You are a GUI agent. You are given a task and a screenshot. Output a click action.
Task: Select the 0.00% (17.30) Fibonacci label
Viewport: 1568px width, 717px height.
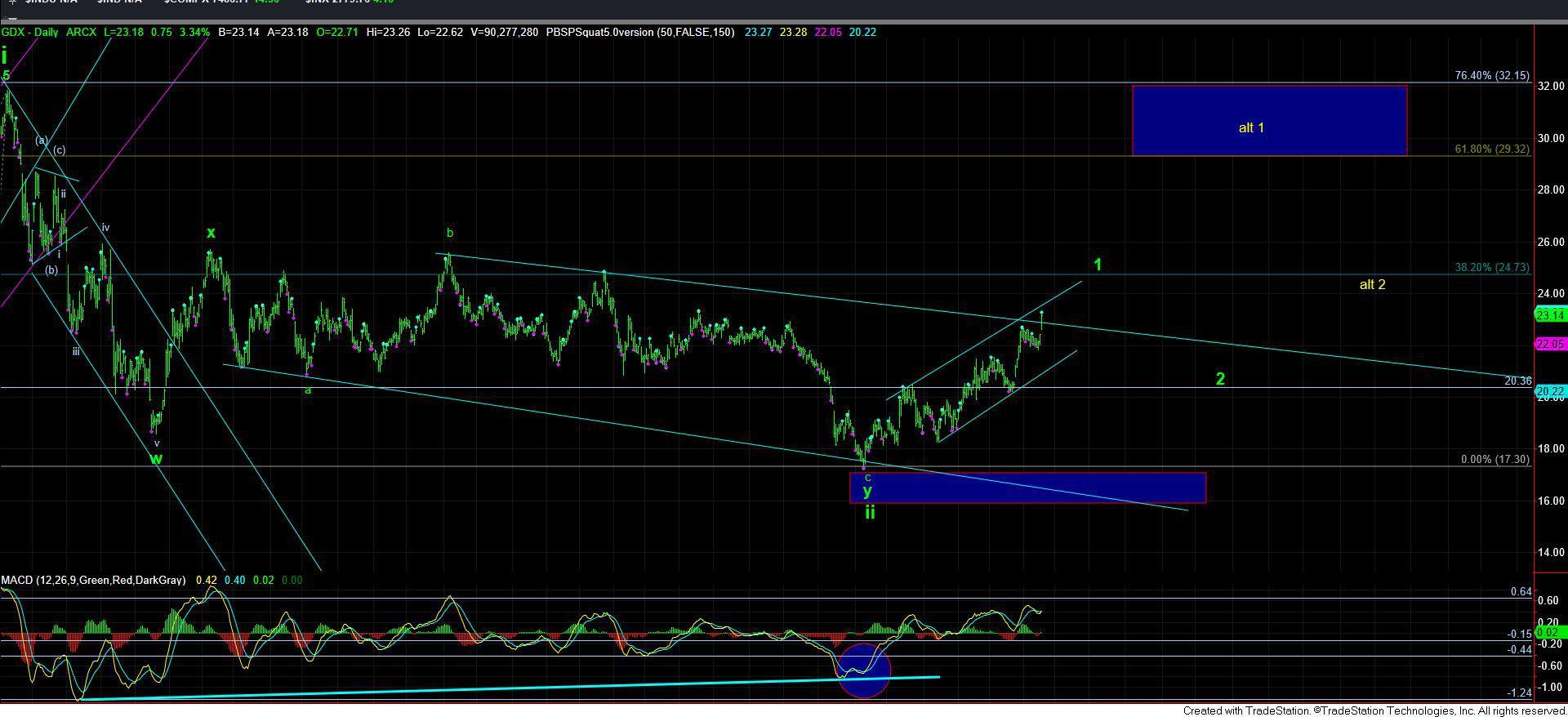pos(1494,460)
